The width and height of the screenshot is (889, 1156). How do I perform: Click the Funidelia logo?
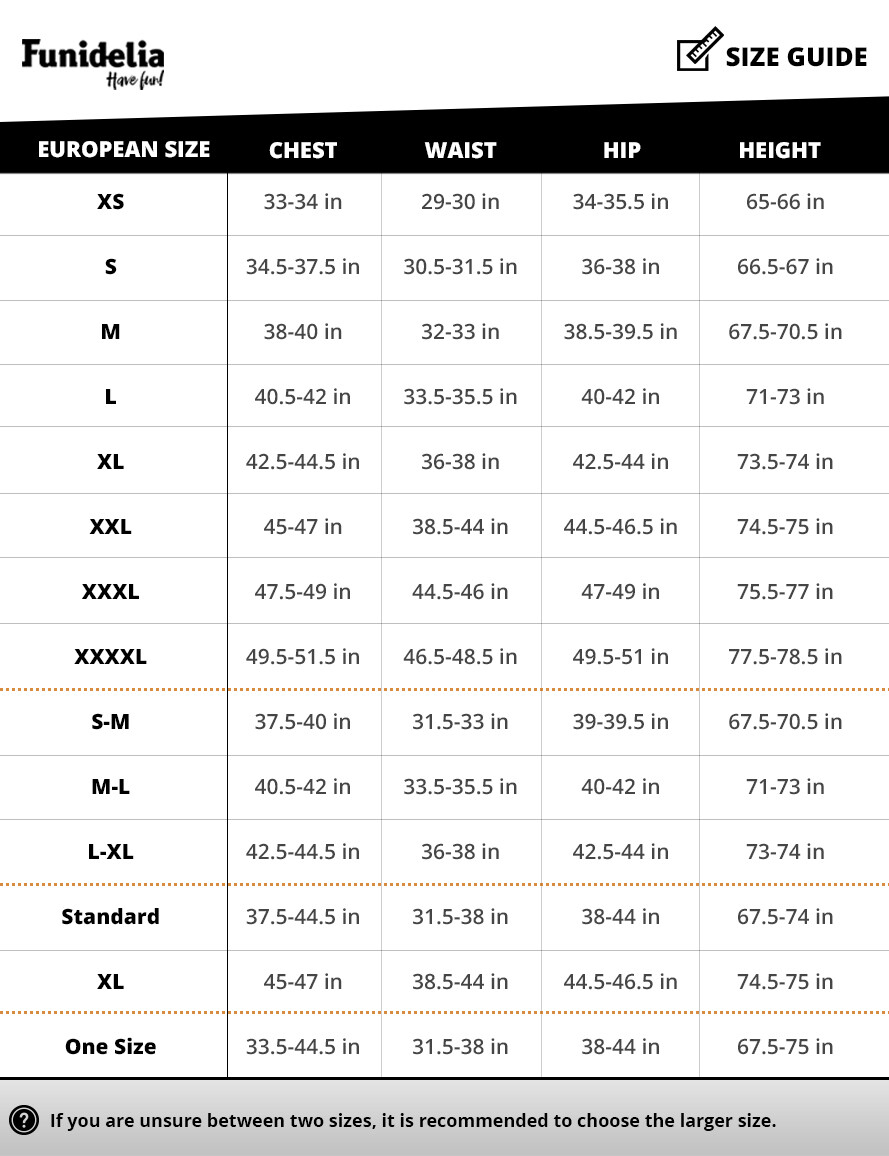click(x=93, y=63)
